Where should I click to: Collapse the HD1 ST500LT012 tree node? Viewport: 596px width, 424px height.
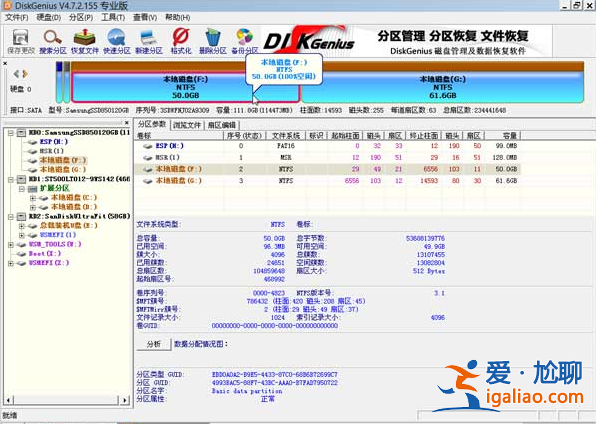11,179
